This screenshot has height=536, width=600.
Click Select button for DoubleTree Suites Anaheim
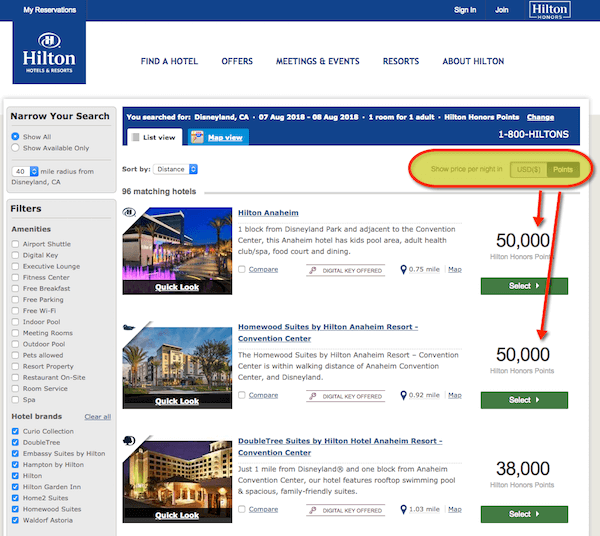[524, 514]
